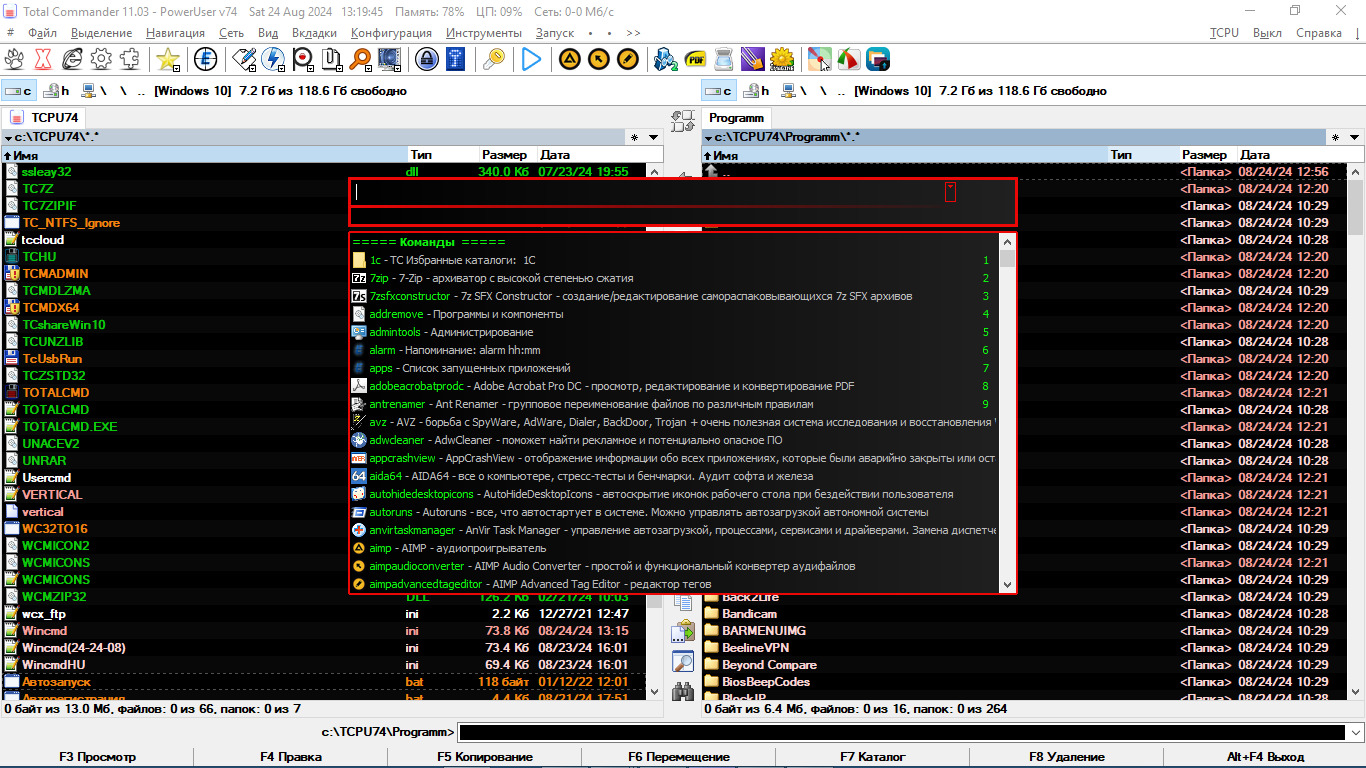This screenshot has width=1366, height=768.
Task: Open the Навигация menu
Action: tap(175, 33)
